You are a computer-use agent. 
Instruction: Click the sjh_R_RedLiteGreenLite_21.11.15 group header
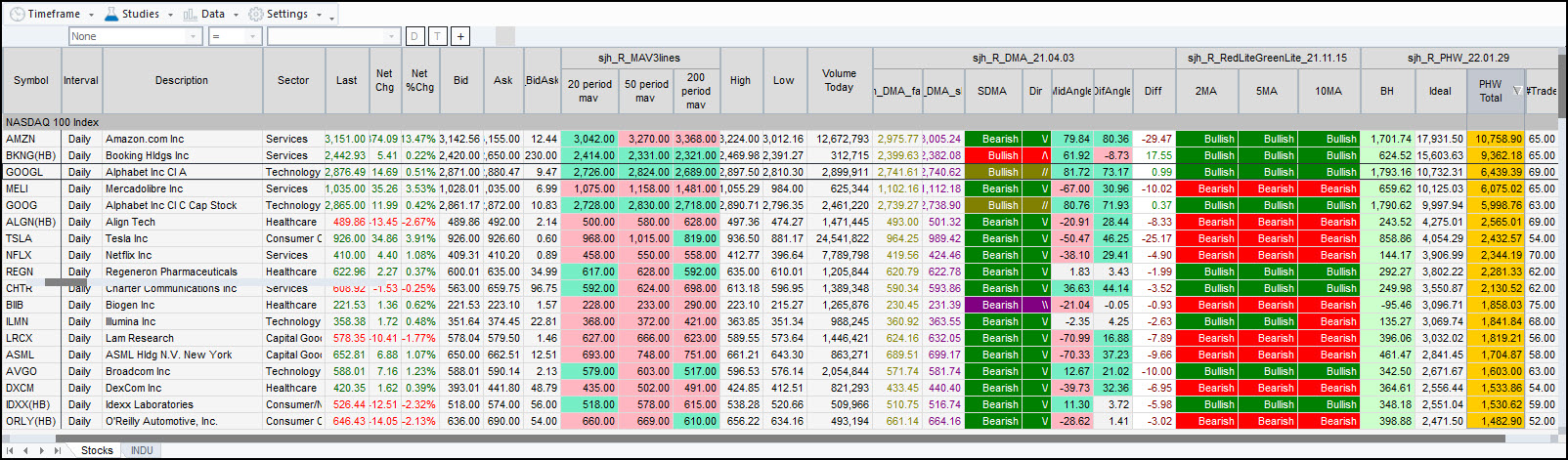[x=1267, y=58]
